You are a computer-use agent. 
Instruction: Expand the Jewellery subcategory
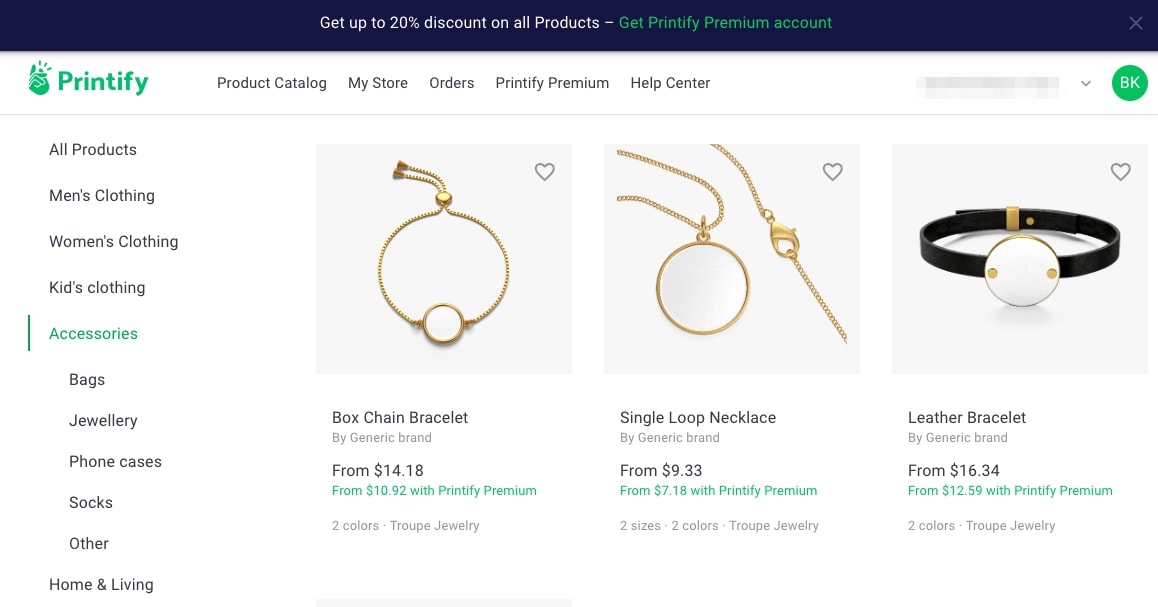103,420
